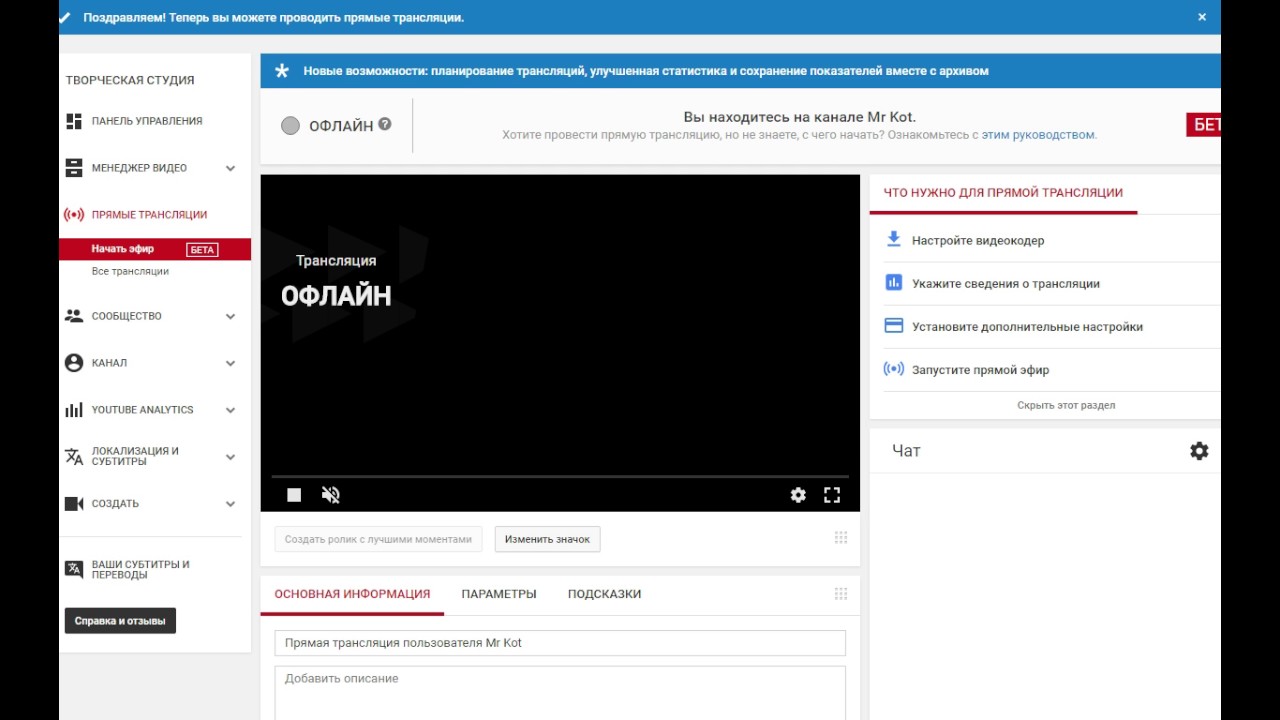Expand the Создать section
Screen dimensions: 1280x720
(231, 504)
